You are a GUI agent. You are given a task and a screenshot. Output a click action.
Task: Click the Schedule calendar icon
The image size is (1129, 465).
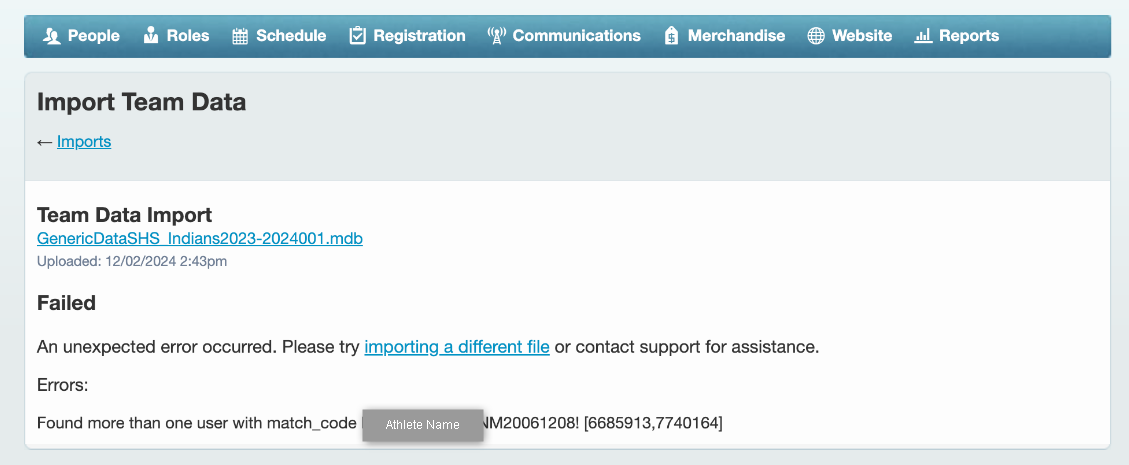click(240, 36)
